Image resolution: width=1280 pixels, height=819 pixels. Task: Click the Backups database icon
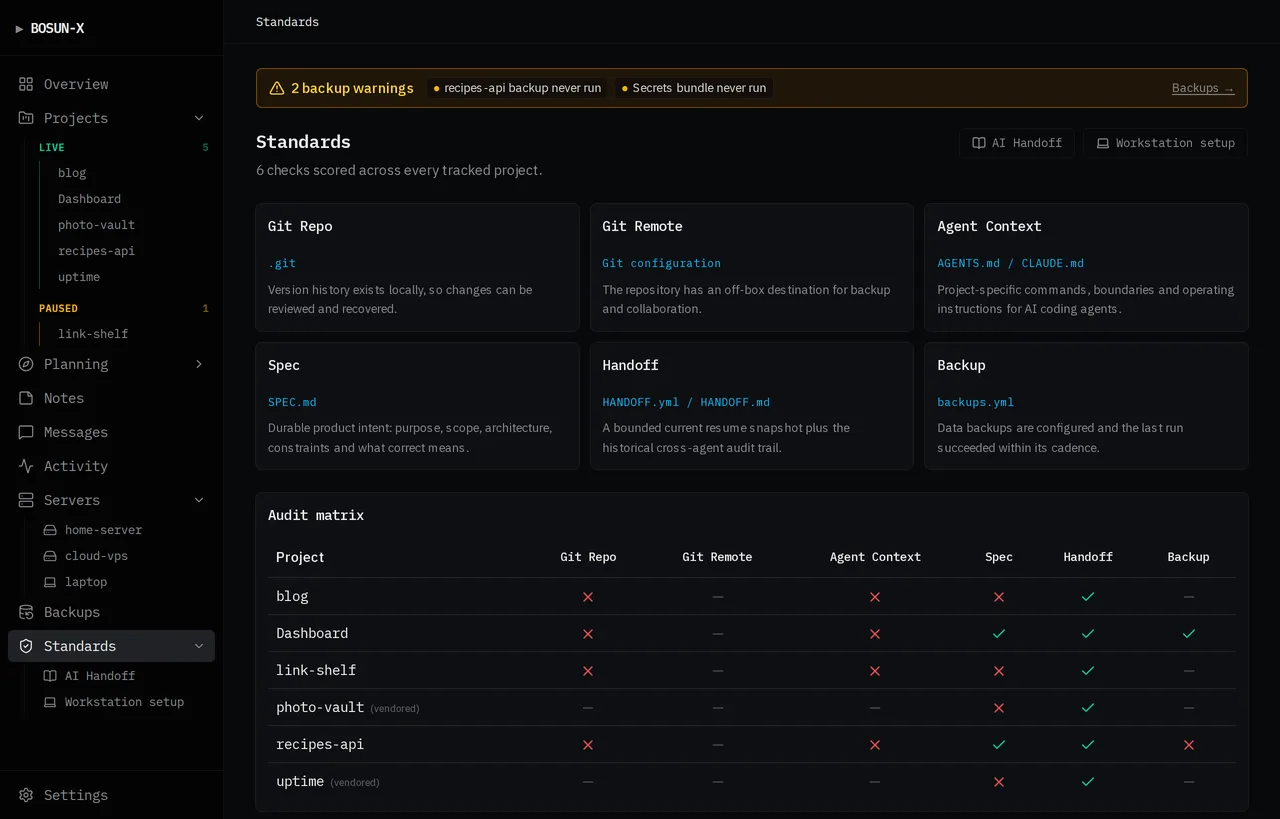pos(26,612)
